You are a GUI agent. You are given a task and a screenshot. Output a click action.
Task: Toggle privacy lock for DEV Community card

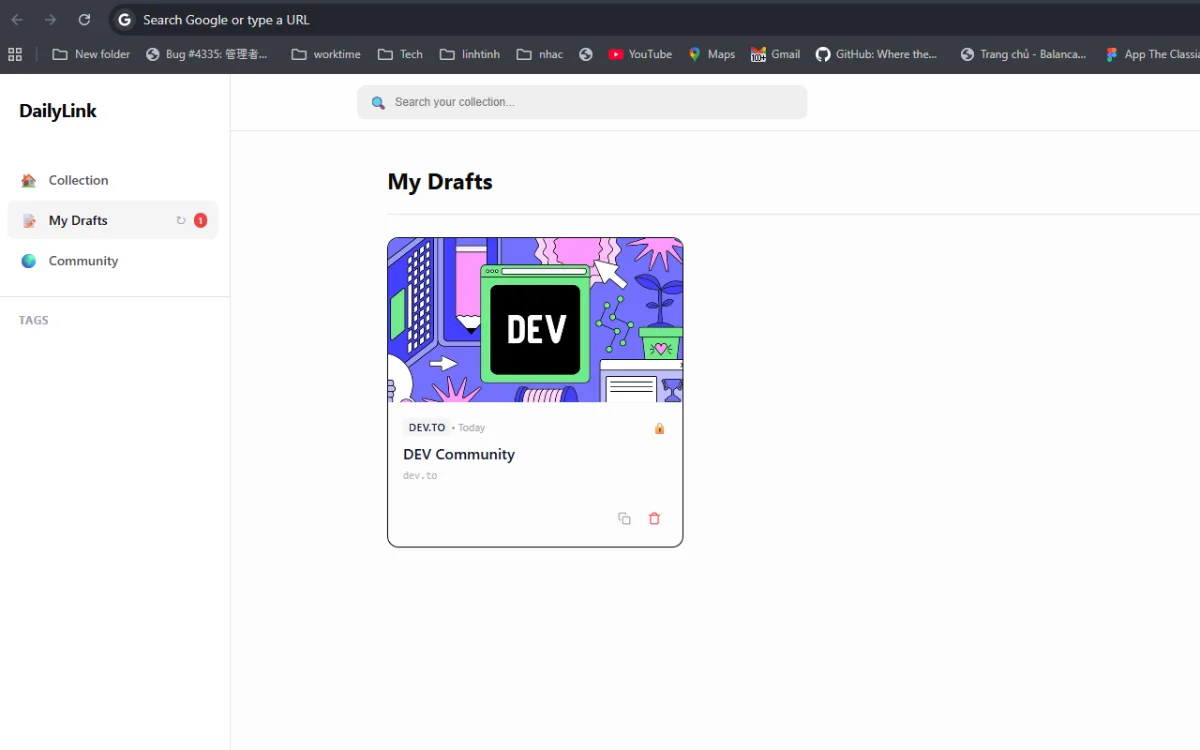point(659,427)
